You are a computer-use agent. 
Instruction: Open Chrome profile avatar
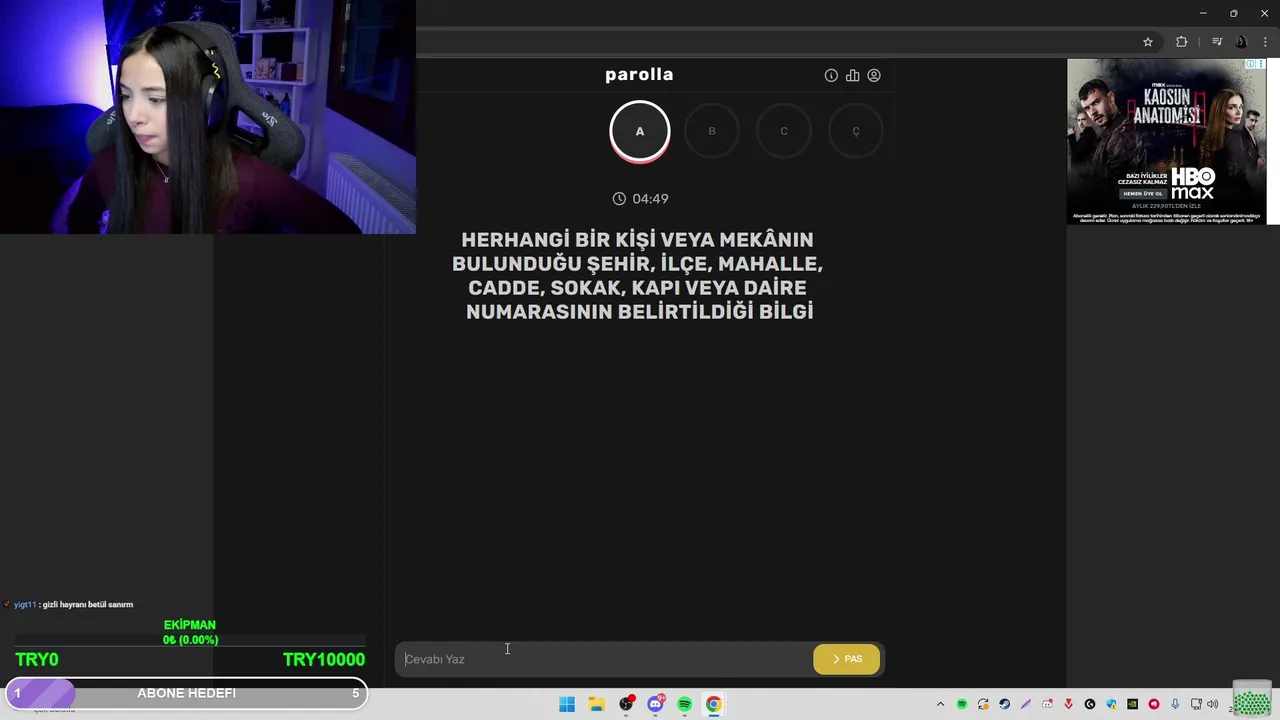(x=1241, y=42)
